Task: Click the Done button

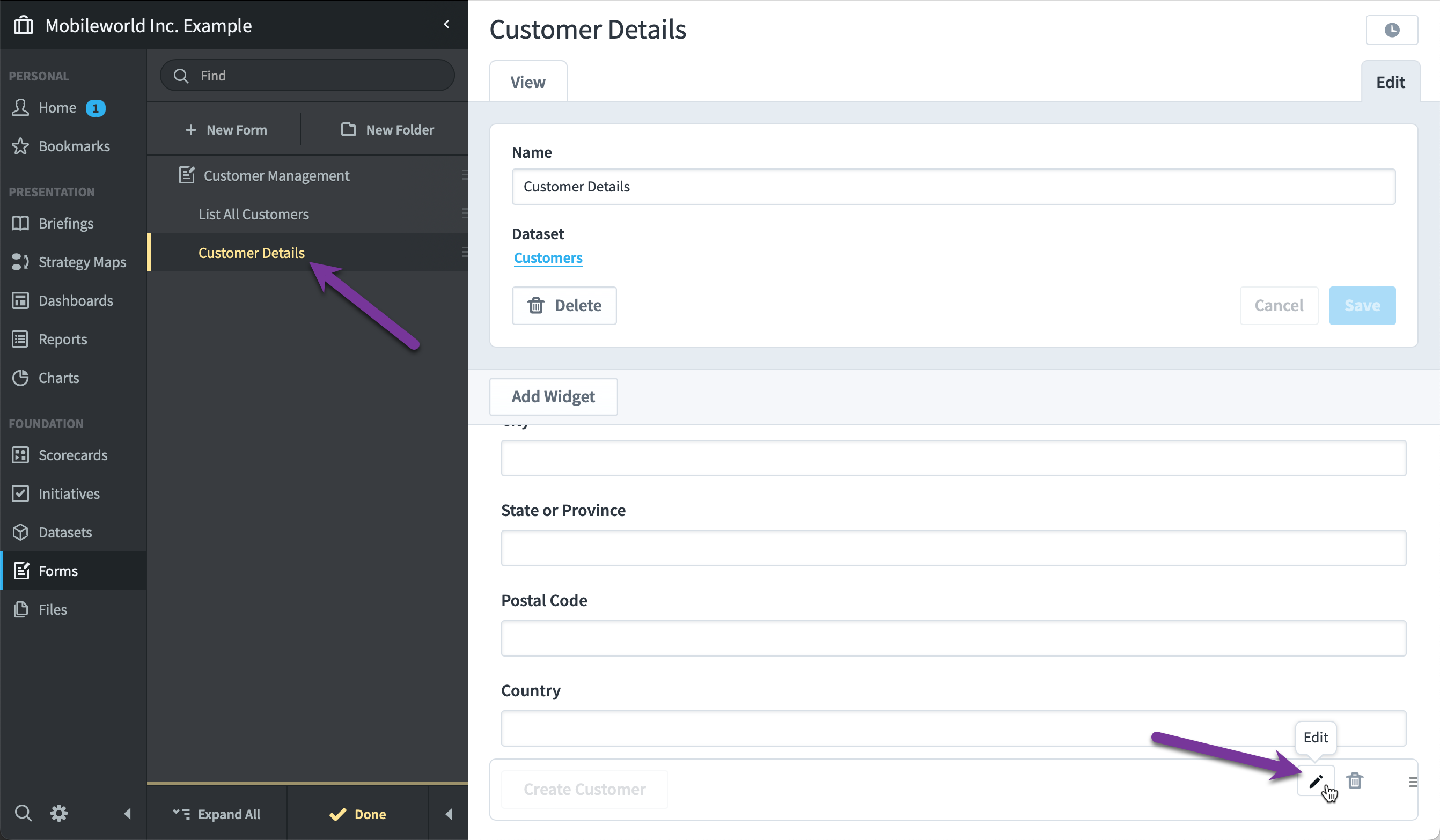Action: (358, 814)
